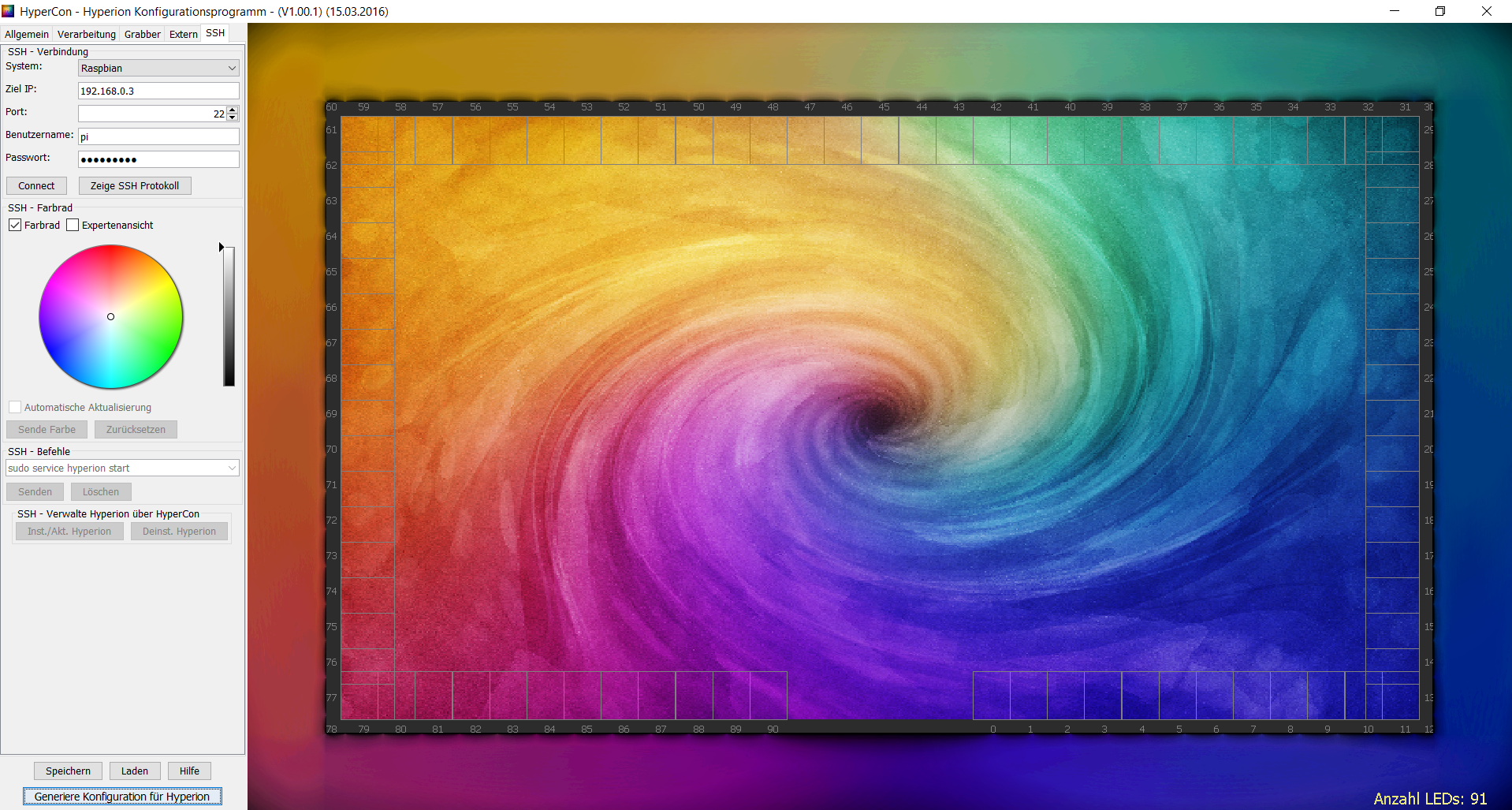Decrease port number with down arrow
Screen dimensions: 1512x810
233,118
